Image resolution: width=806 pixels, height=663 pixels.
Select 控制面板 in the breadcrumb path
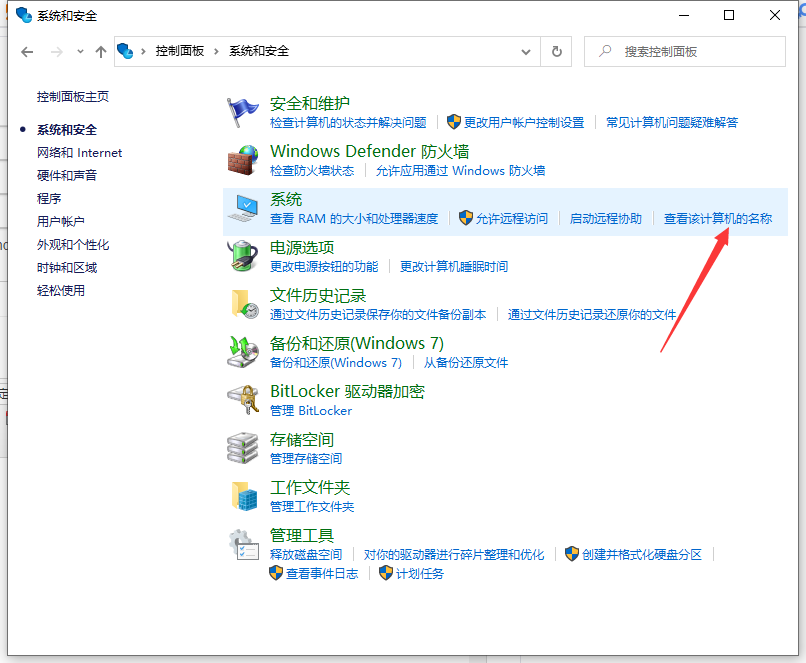click(180, 52)
